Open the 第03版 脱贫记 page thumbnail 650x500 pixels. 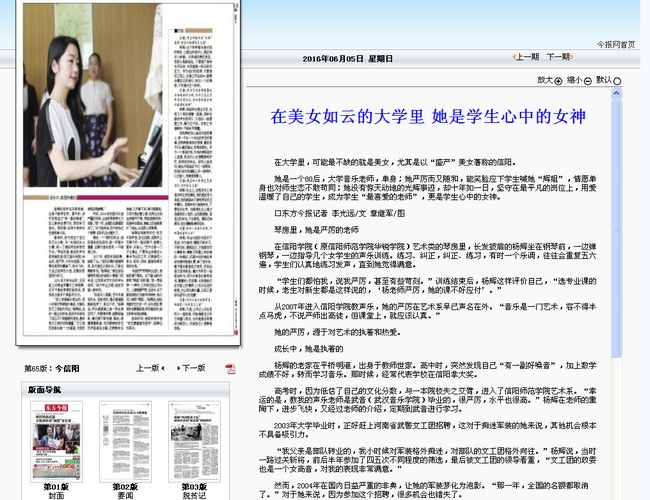point(194,442)
